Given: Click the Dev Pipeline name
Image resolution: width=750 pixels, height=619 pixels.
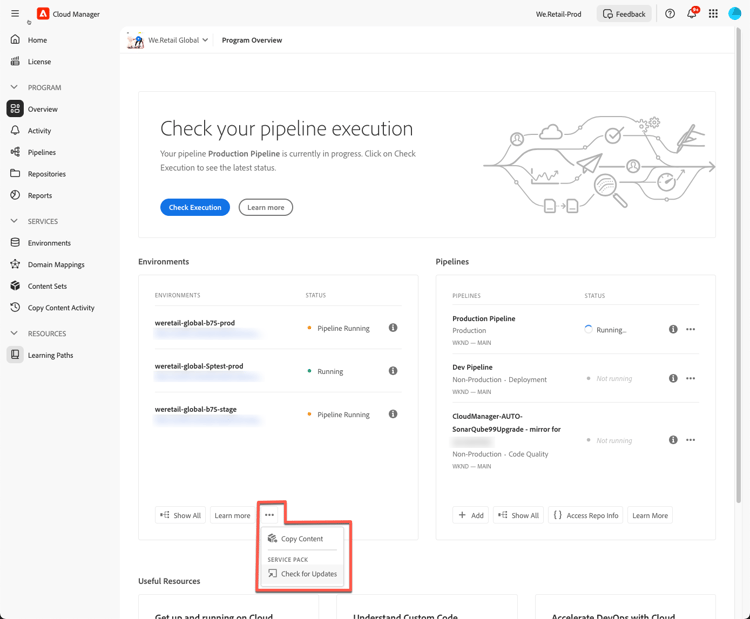Looking at the screenshot, I should [x=472, y=367].
